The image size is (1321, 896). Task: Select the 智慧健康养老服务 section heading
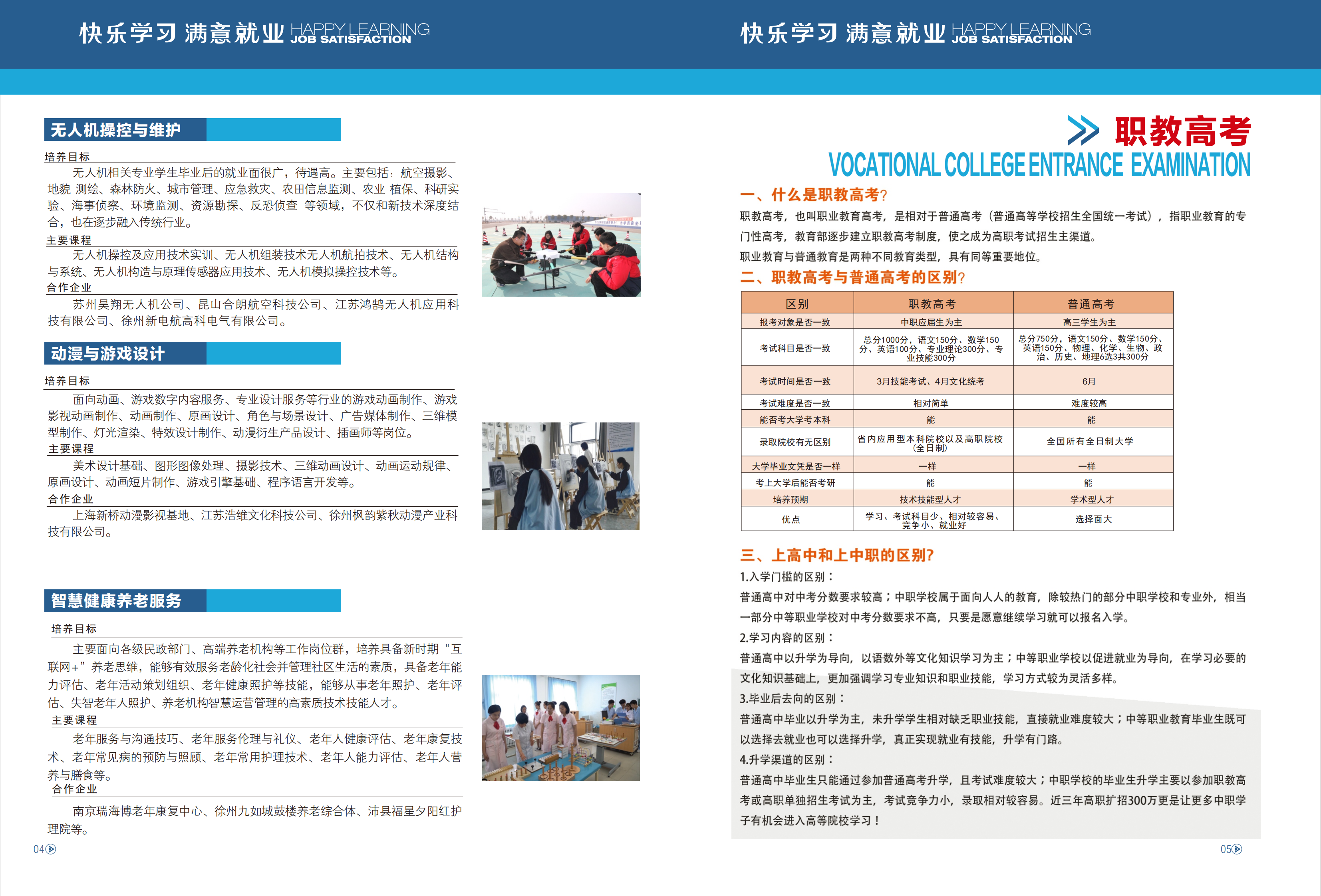(x=116, y=601)
